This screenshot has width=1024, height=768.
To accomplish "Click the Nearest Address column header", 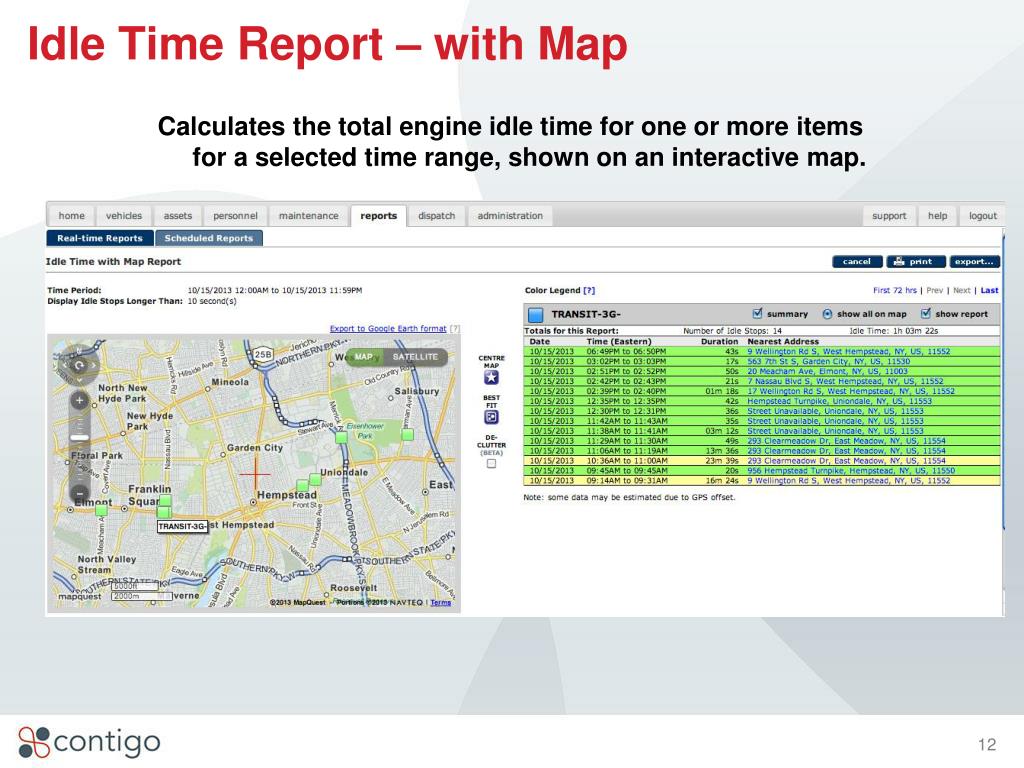I will [782, 342].
